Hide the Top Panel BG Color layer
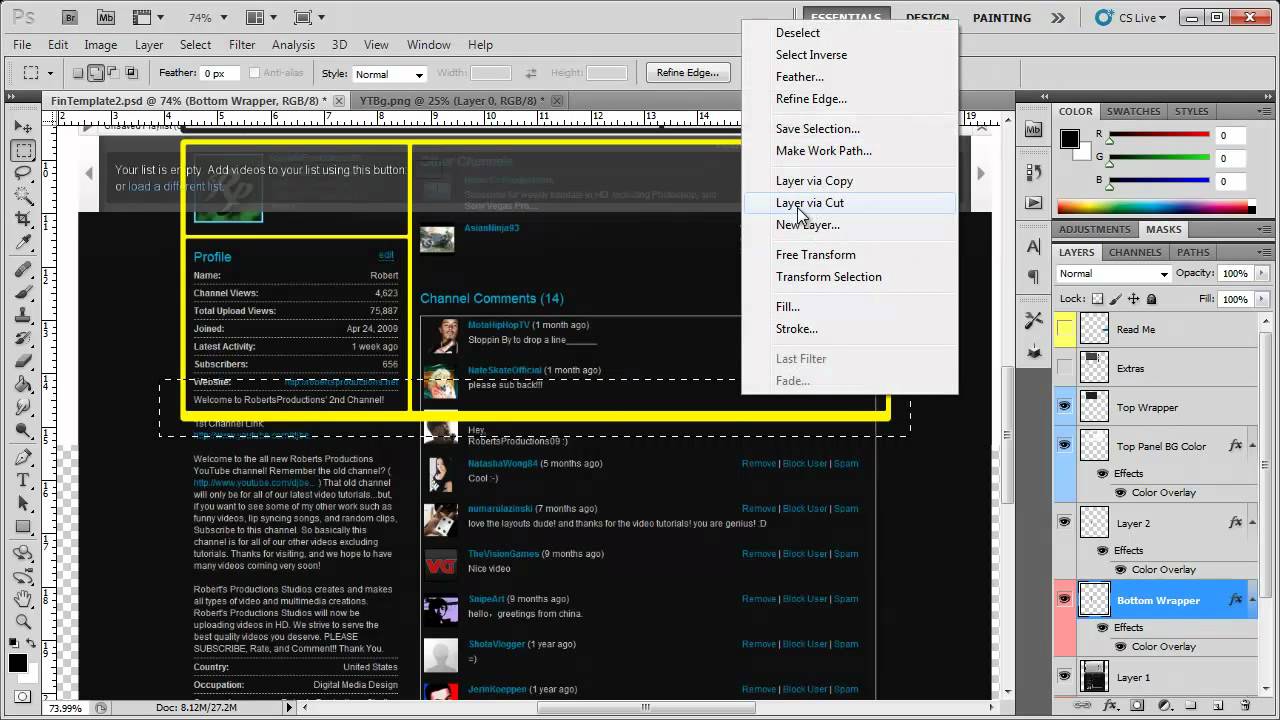Viewport: 1280px width, 720px height. click(1064, 446)
